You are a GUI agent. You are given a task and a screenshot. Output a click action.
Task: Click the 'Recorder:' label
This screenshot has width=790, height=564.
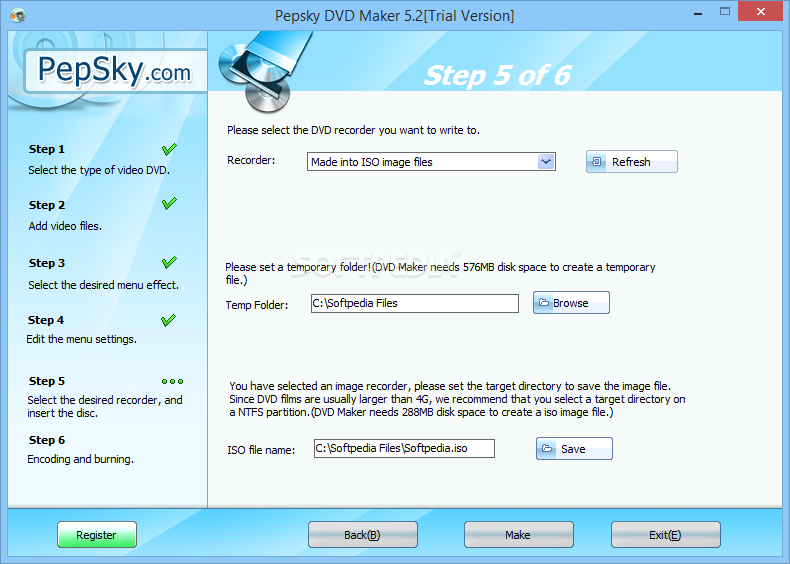point(251,160)
